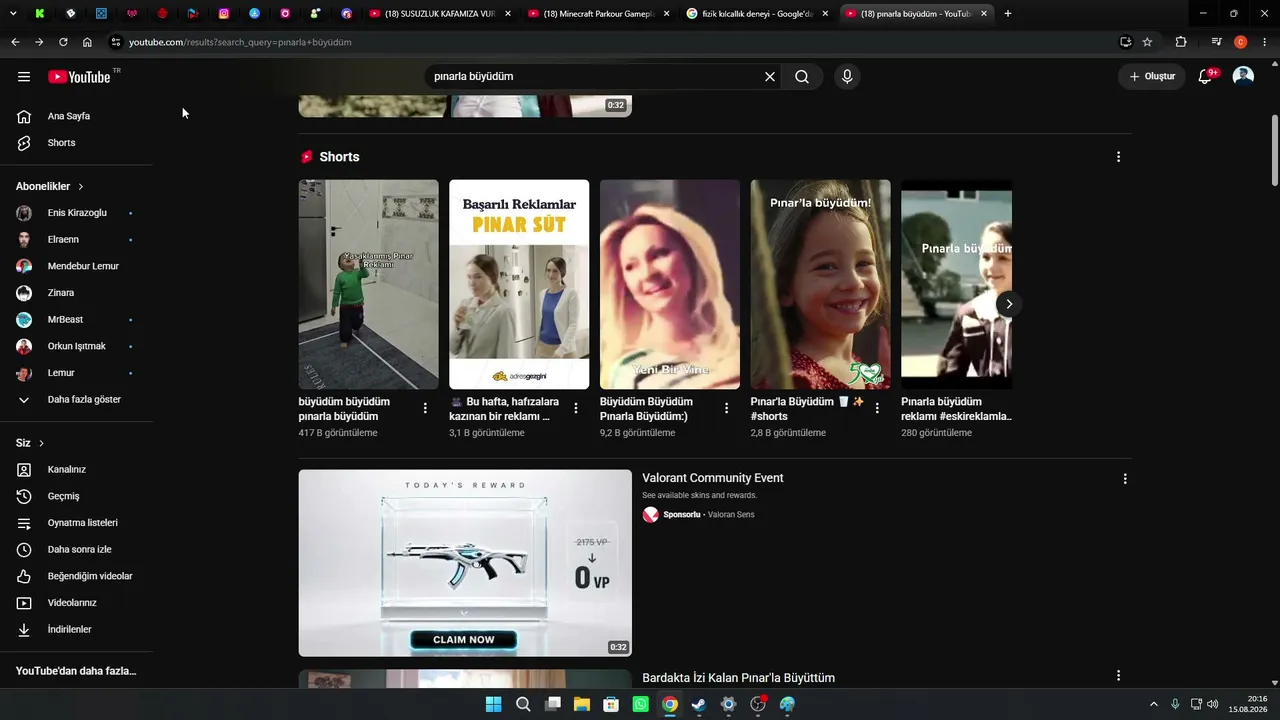
Task: Open options for 'büyüdüm büyüdüm pınarla büyüdüm' short
Action: click(425, 408)
